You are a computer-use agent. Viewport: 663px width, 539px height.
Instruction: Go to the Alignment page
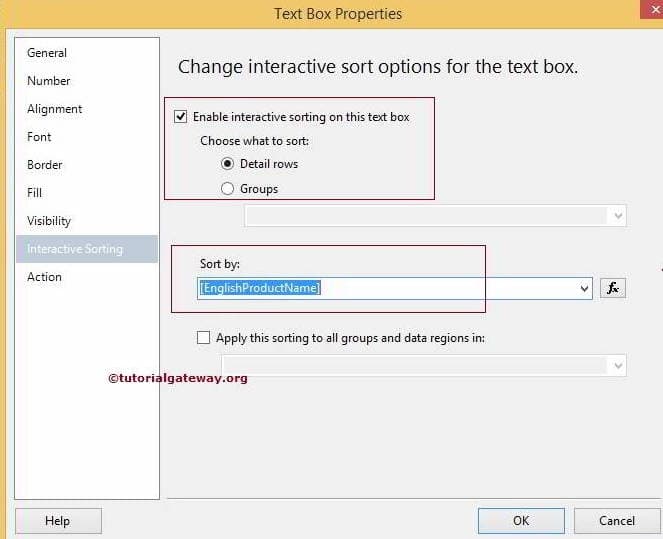click(55, 109)
